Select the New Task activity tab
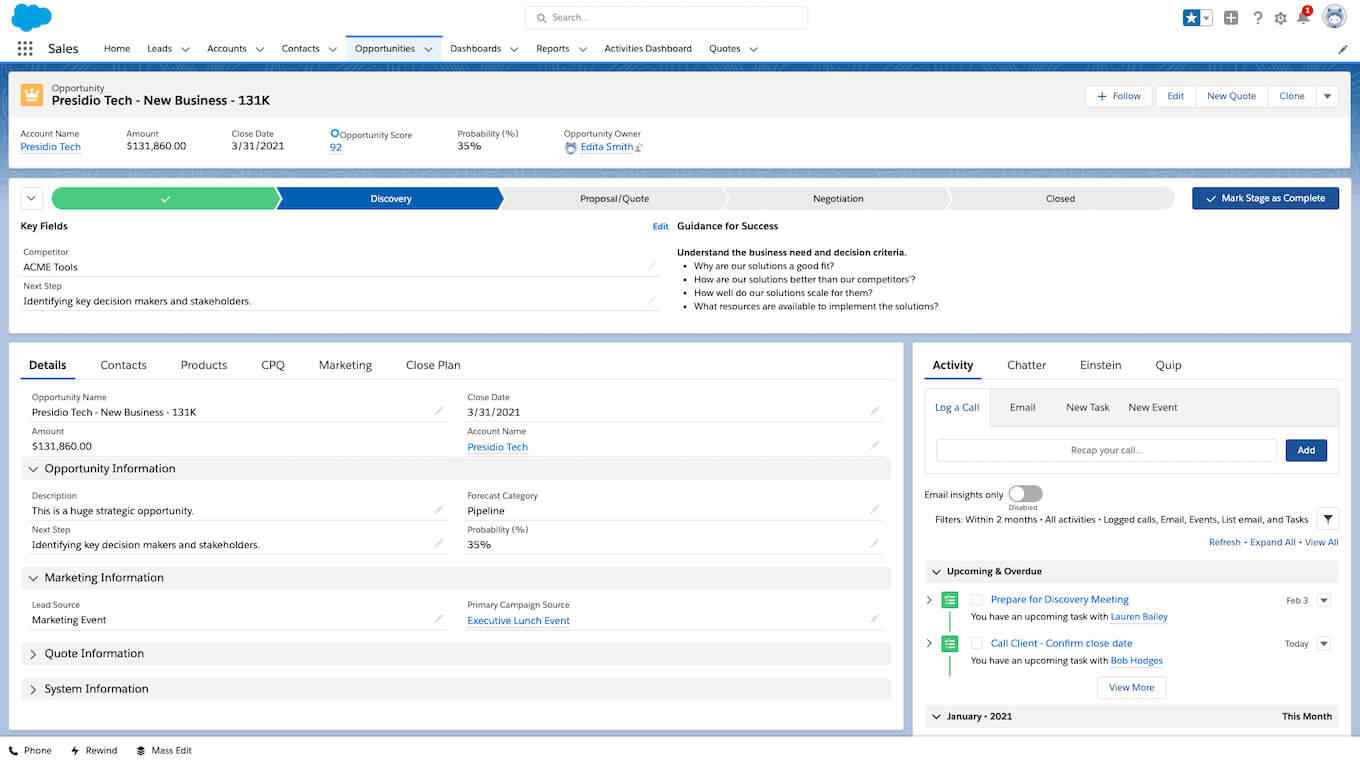Image resolution: width=1360 pixels, height=765 pixels. [x=1088, y=407]
